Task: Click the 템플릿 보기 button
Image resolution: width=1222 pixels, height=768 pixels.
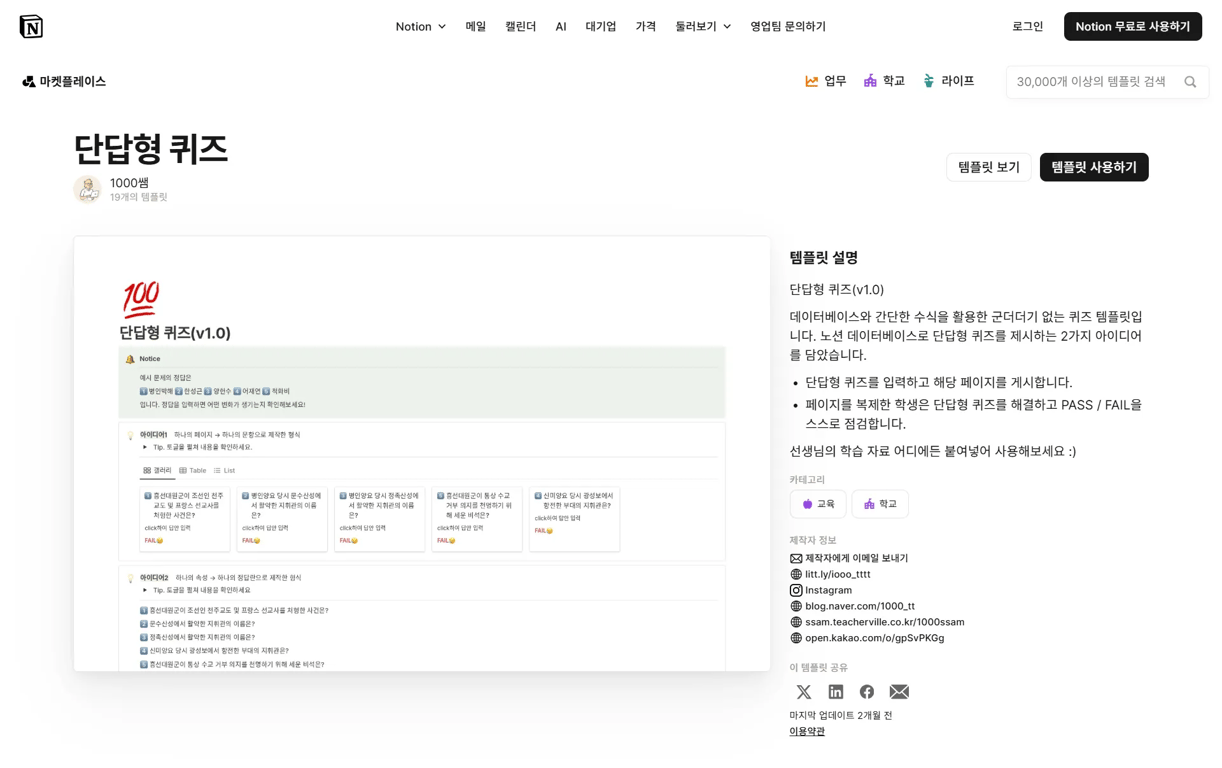Action: click(x=988, y=167)
